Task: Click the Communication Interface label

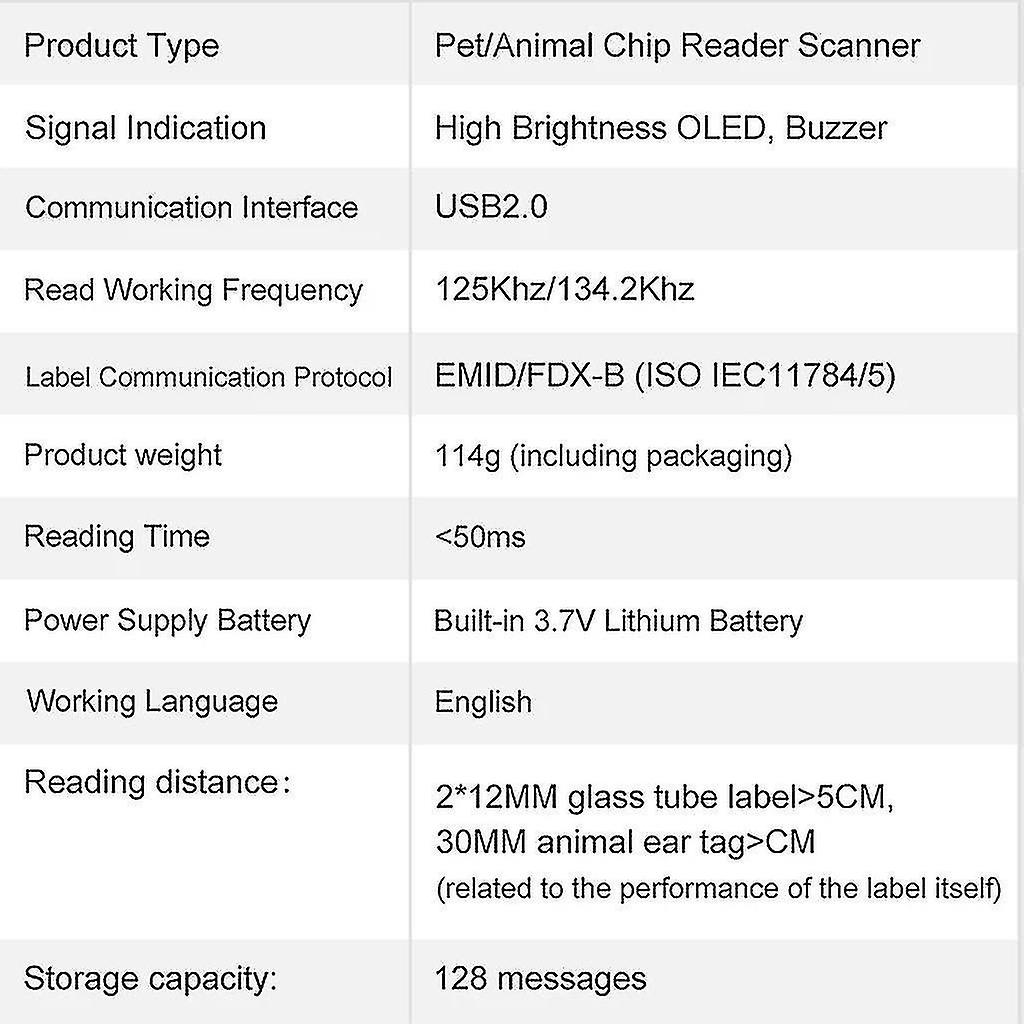Action: point(191,208)
